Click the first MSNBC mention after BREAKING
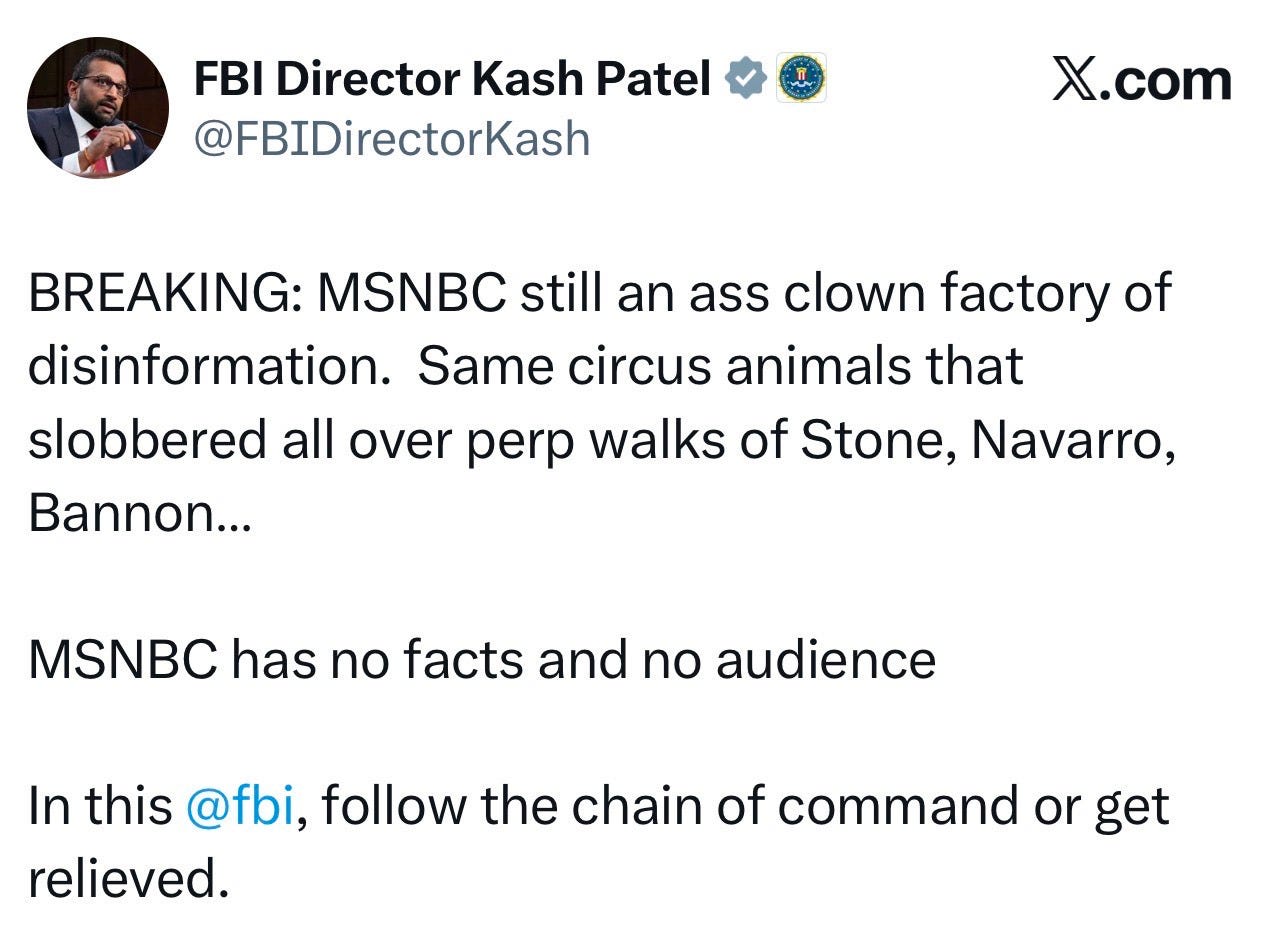 coord(411,294)
